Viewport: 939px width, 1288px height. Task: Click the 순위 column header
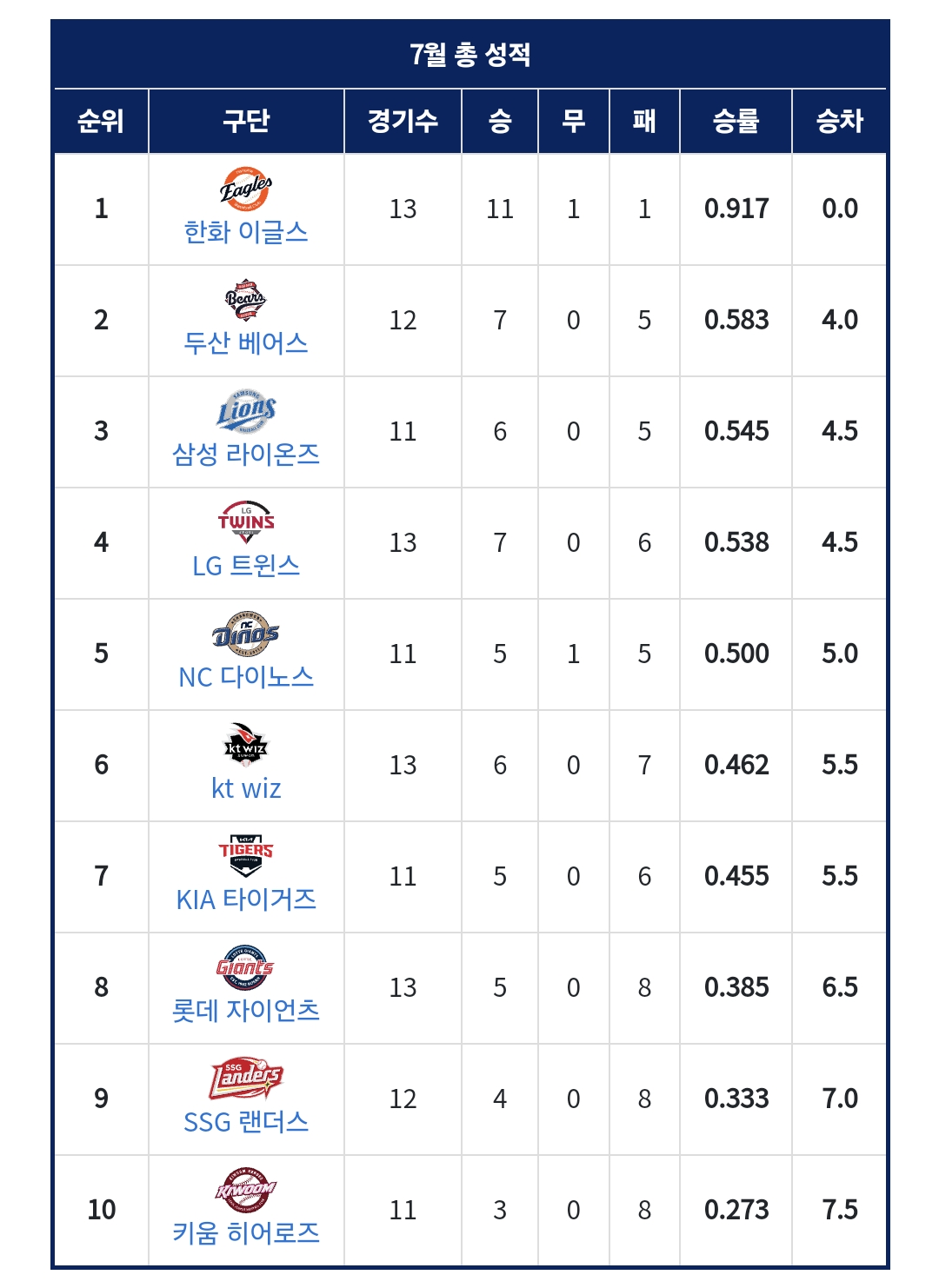101,121
